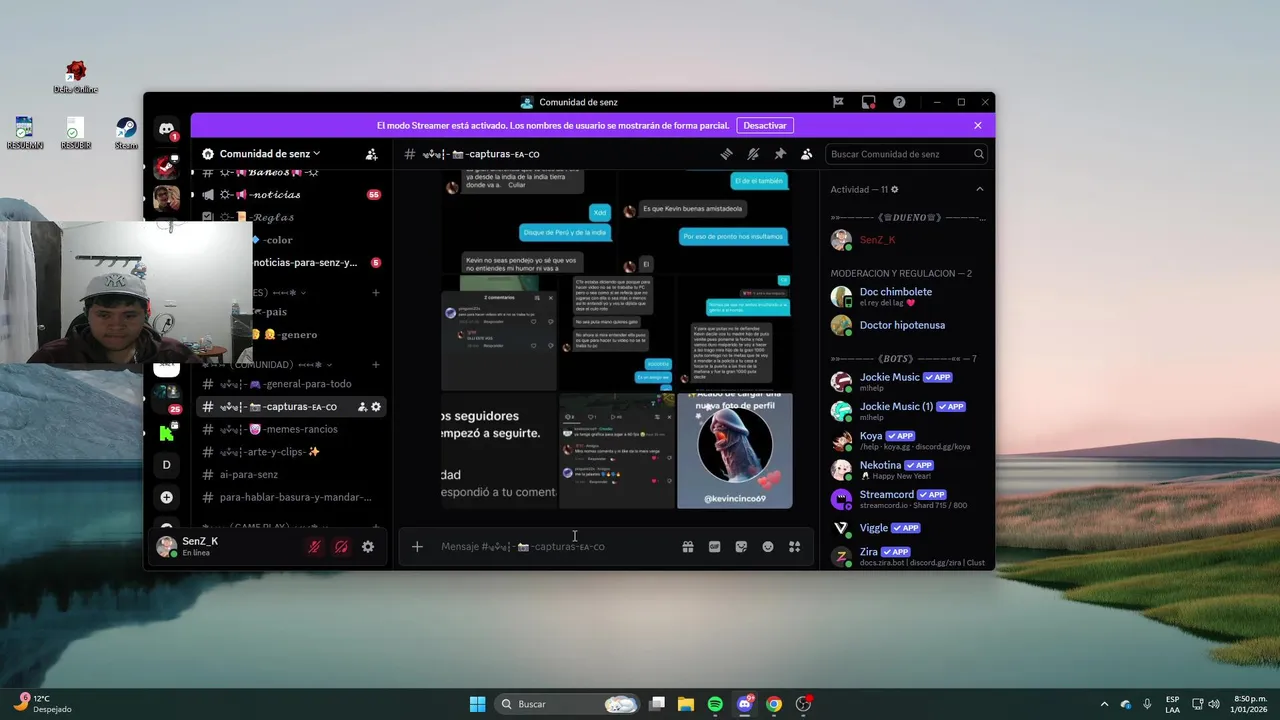This screenshot has height=720, width=1280.
Task: Open User Settings gear
Action: pyautogui.click(x=368, y=547)
